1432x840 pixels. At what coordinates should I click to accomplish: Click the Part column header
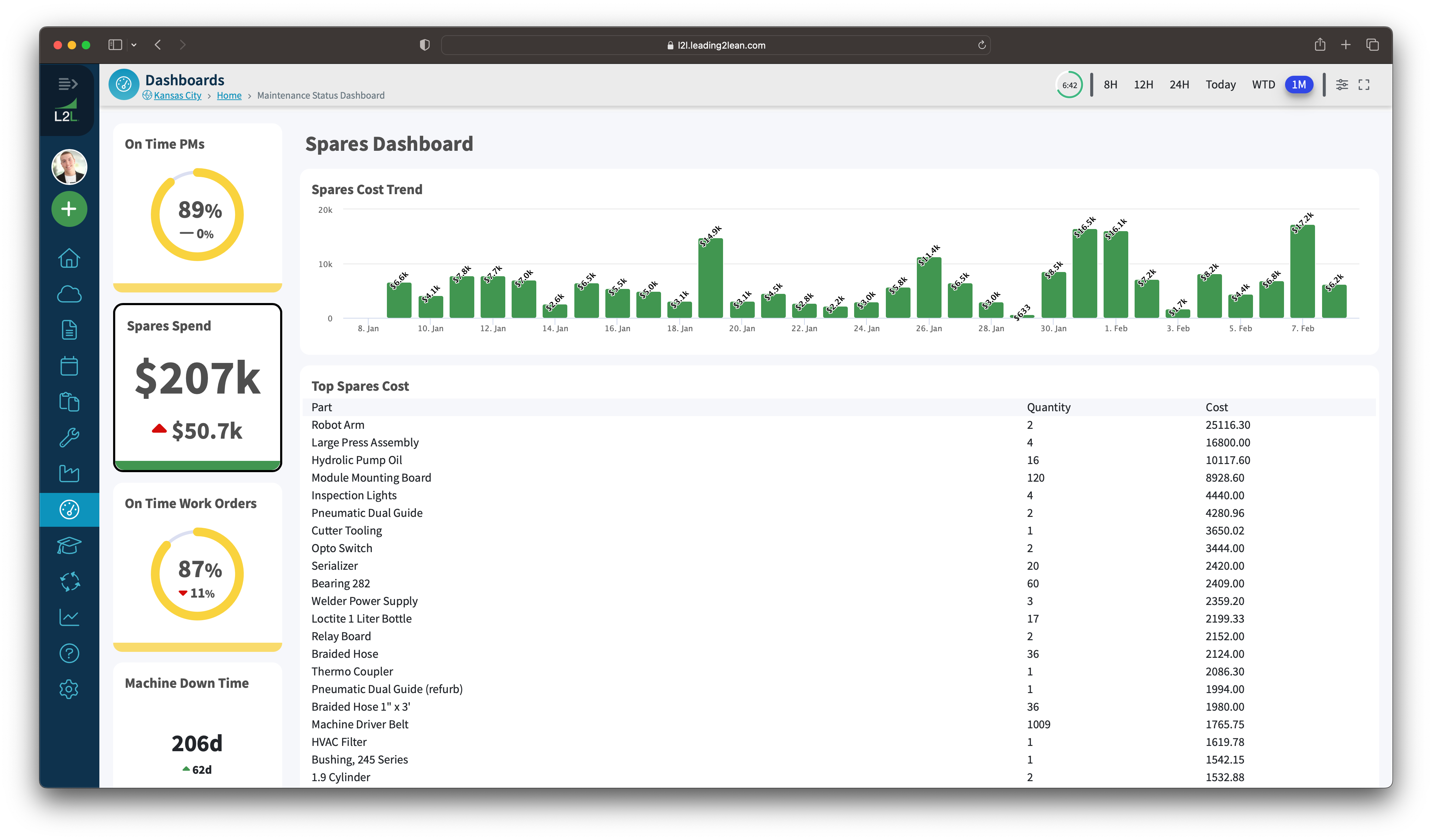tap(321, 407)
